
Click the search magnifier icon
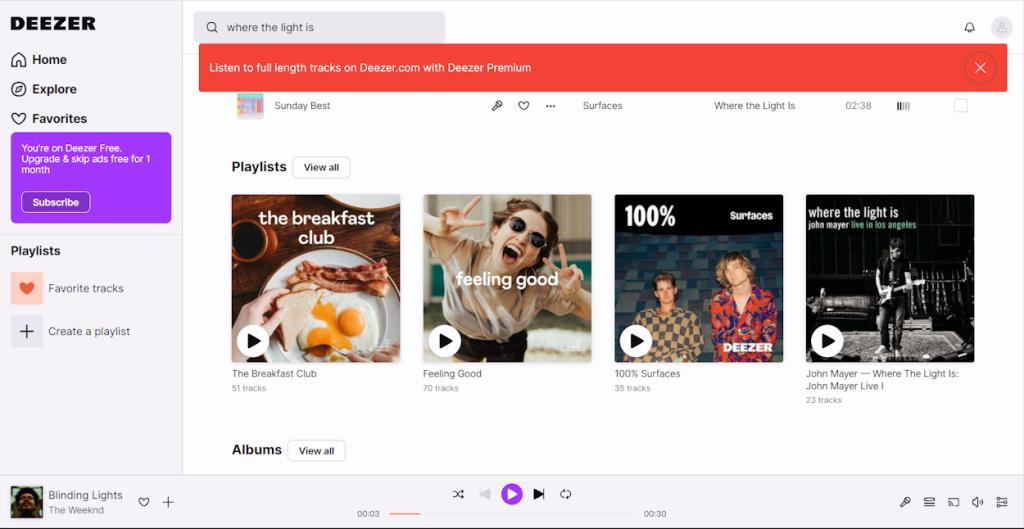click(212, 27)
